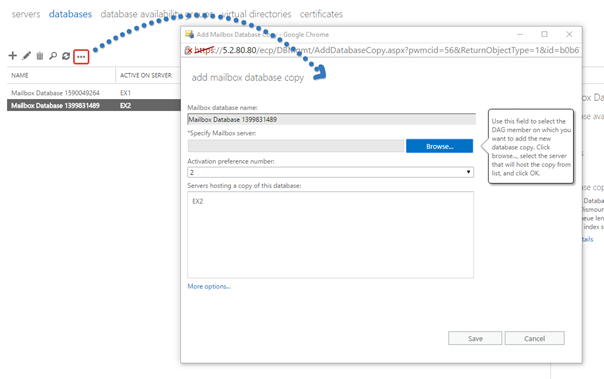604x379 pixels.
Task: Select the virtual directories tab
Action: 257,14
